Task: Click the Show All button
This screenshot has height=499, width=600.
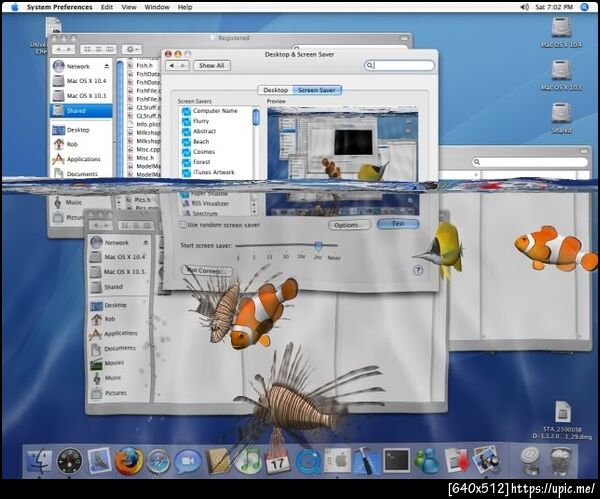Action: point(212,65)
